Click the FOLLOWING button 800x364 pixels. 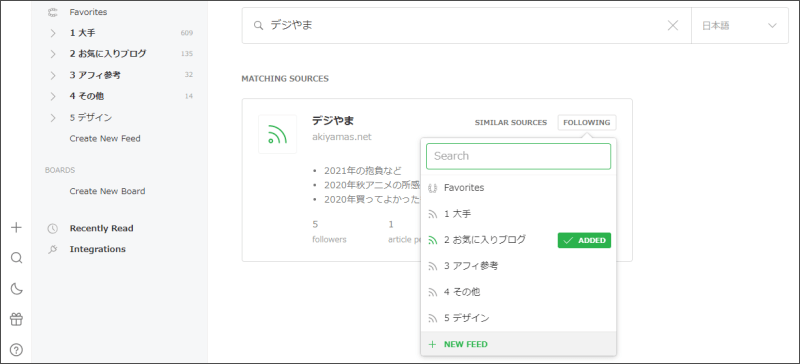pyautogui.click(x=587, y=123)
